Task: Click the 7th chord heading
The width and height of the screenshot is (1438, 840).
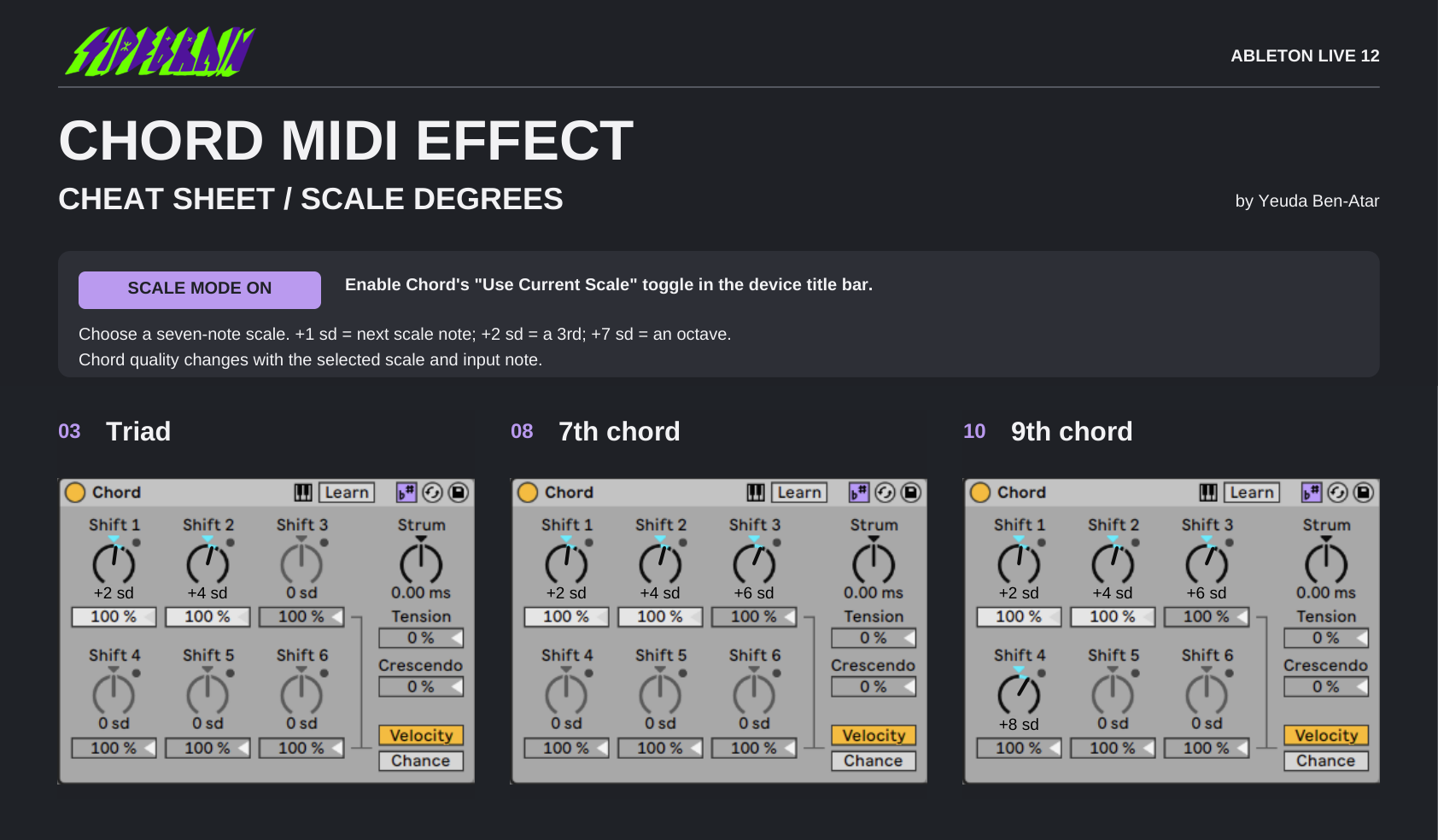Action: pyautogui.click(x=619, y=431)
